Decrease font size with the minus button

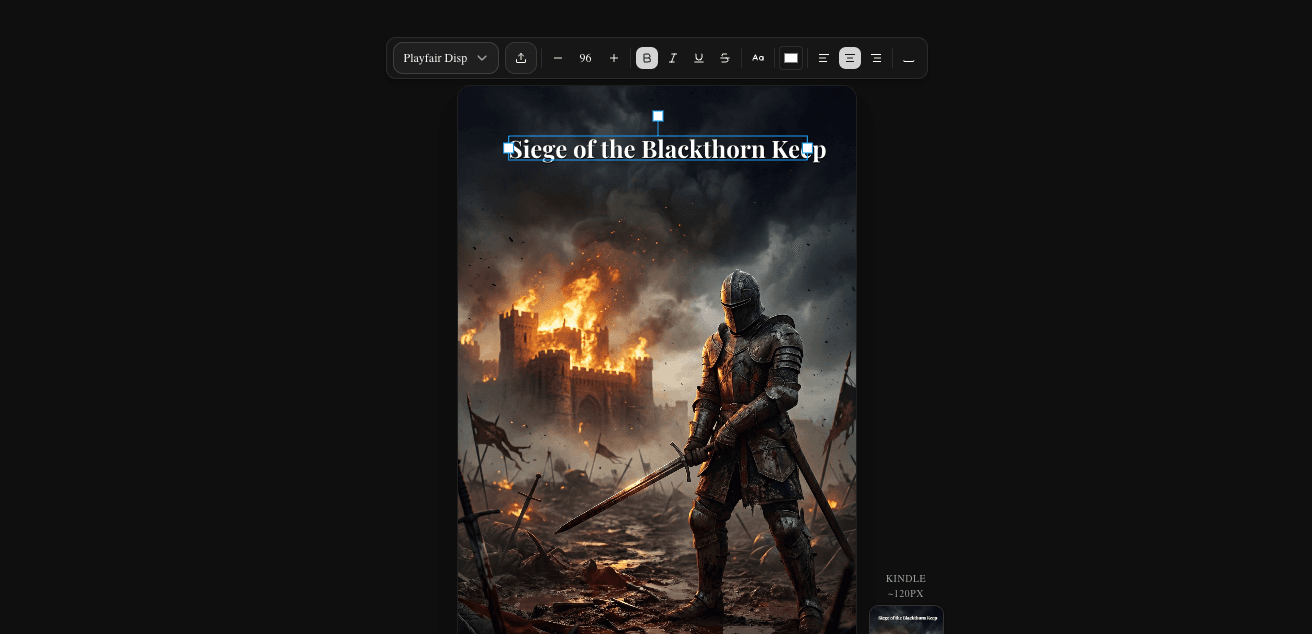(558, 58)
